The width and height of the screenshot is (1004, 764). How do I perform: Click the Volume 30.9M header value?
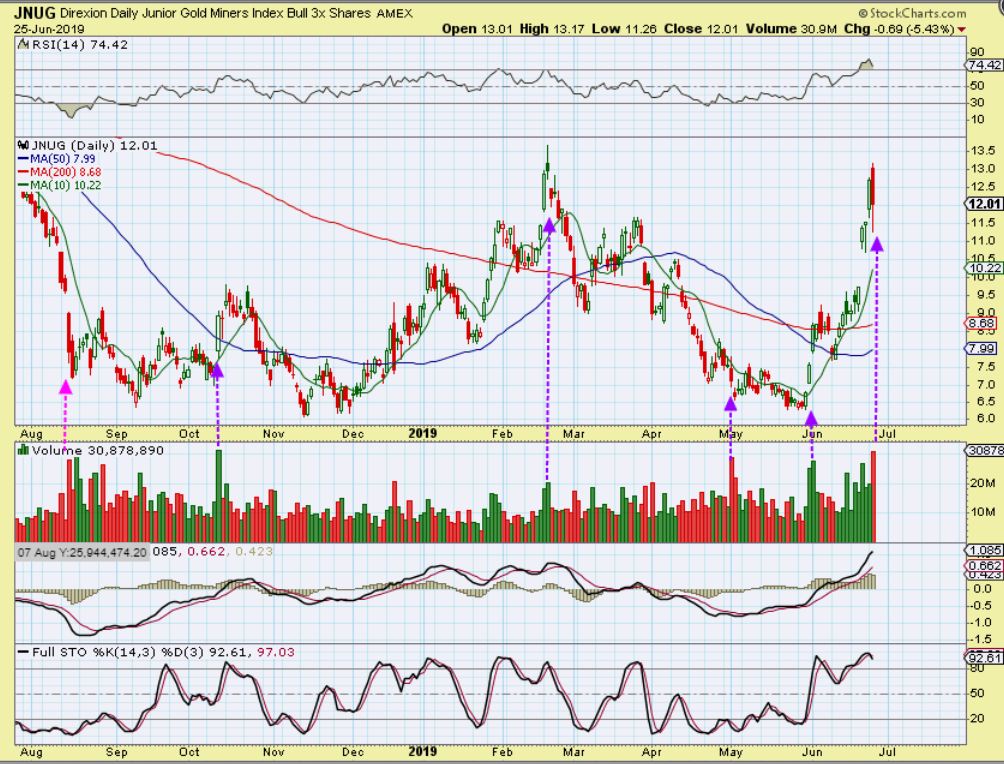tap(791, 29)
